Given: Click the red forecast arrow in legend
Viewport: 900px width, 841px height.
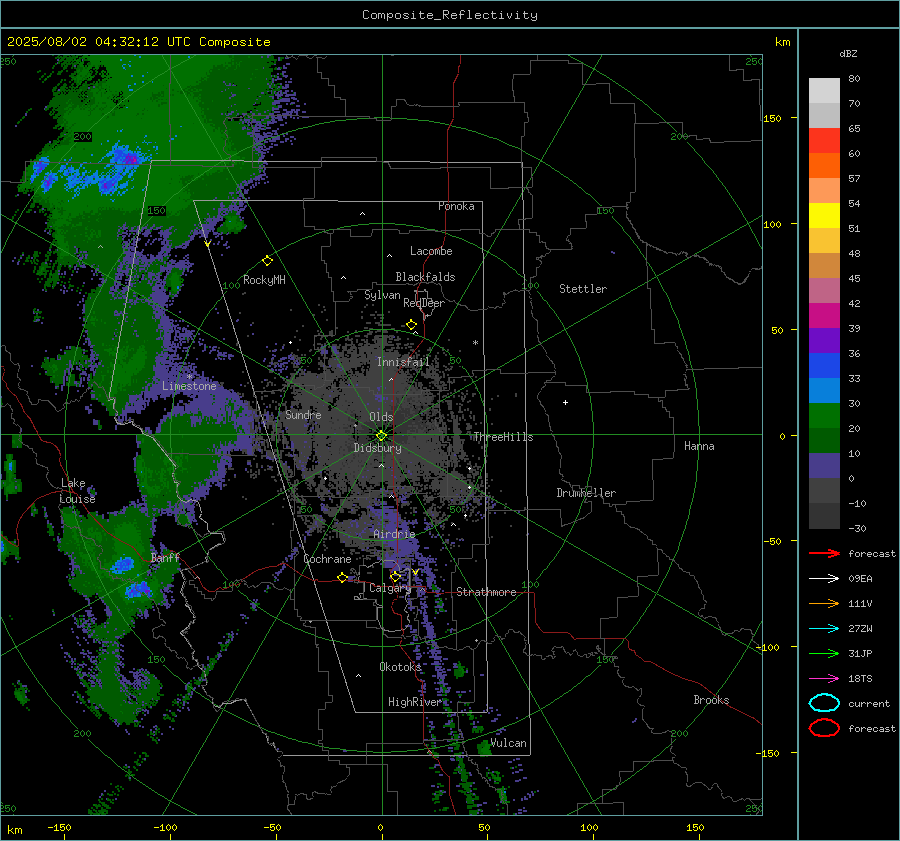Looking at the screenshot, I should (x=824, y=553).
